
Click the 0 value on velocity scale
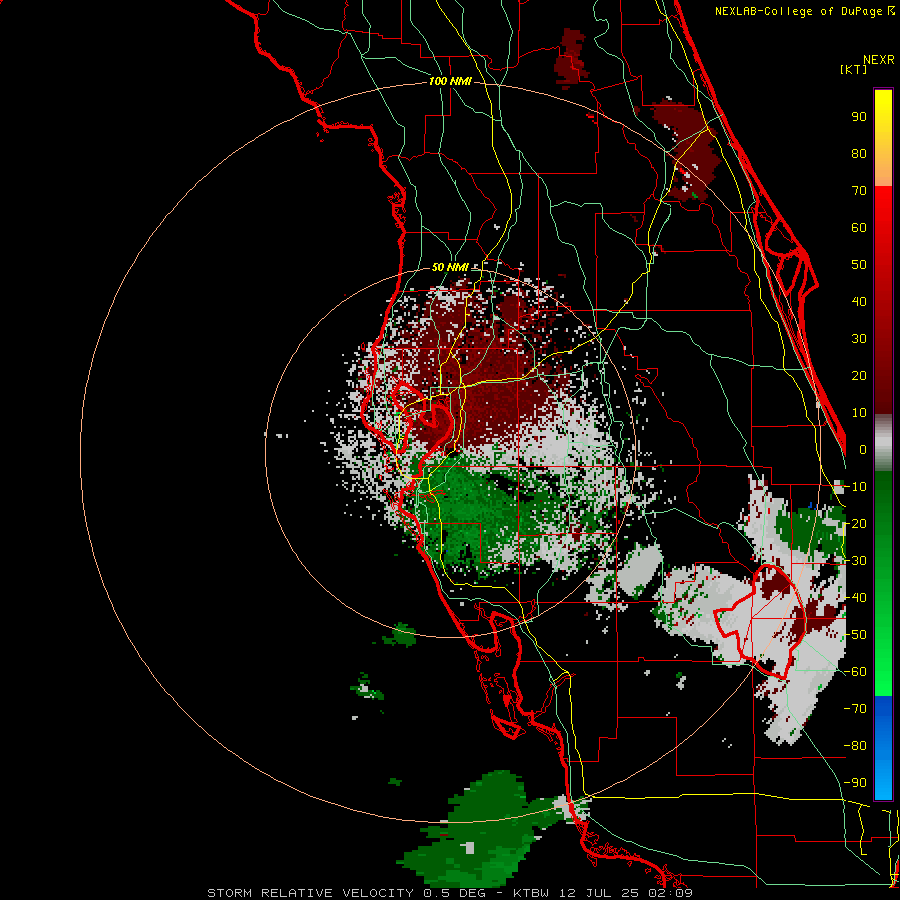tap(863, 450)
